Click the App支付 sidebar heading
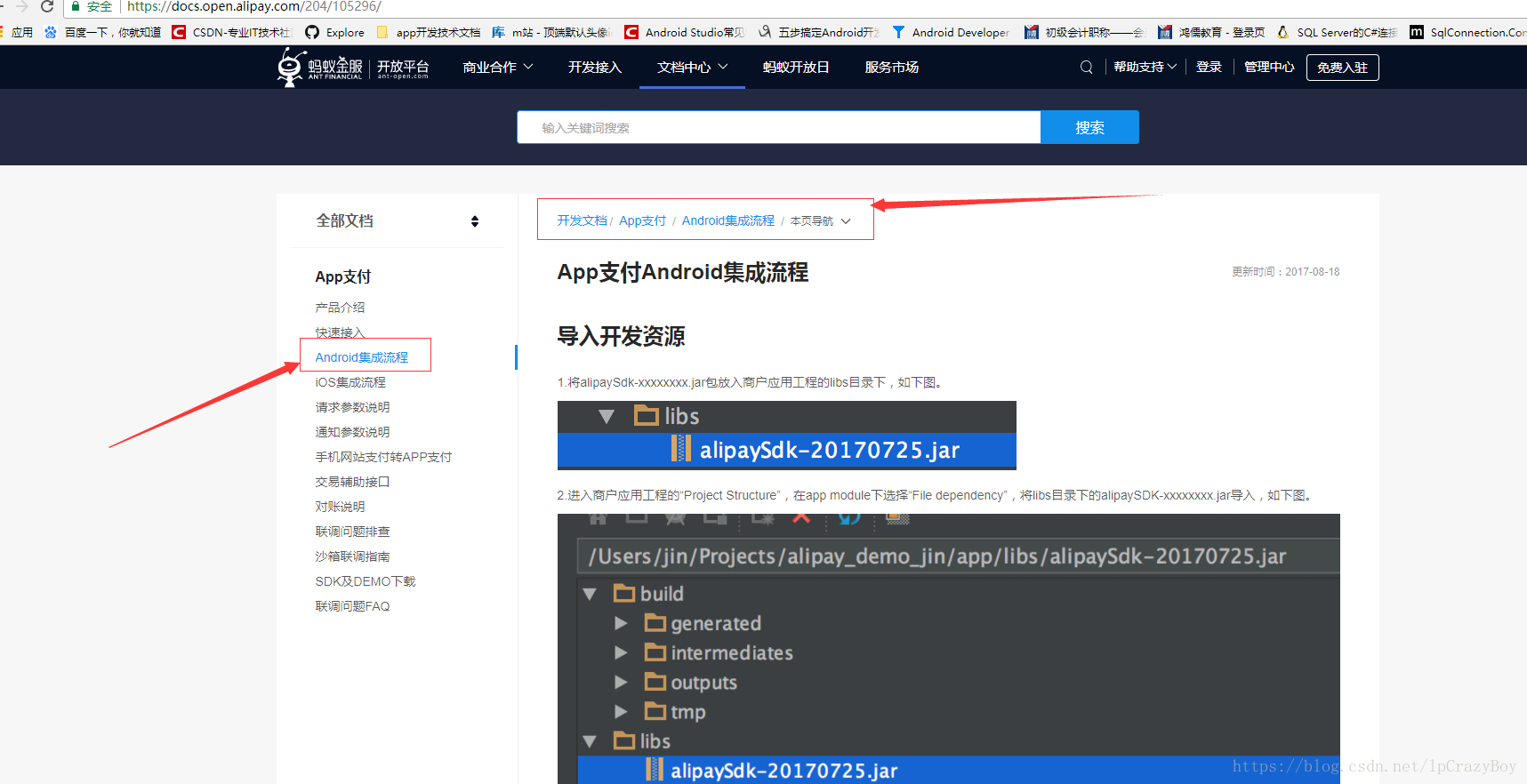Image resolution: width=1527 pixels, height=784 pixels. point(342,276)
